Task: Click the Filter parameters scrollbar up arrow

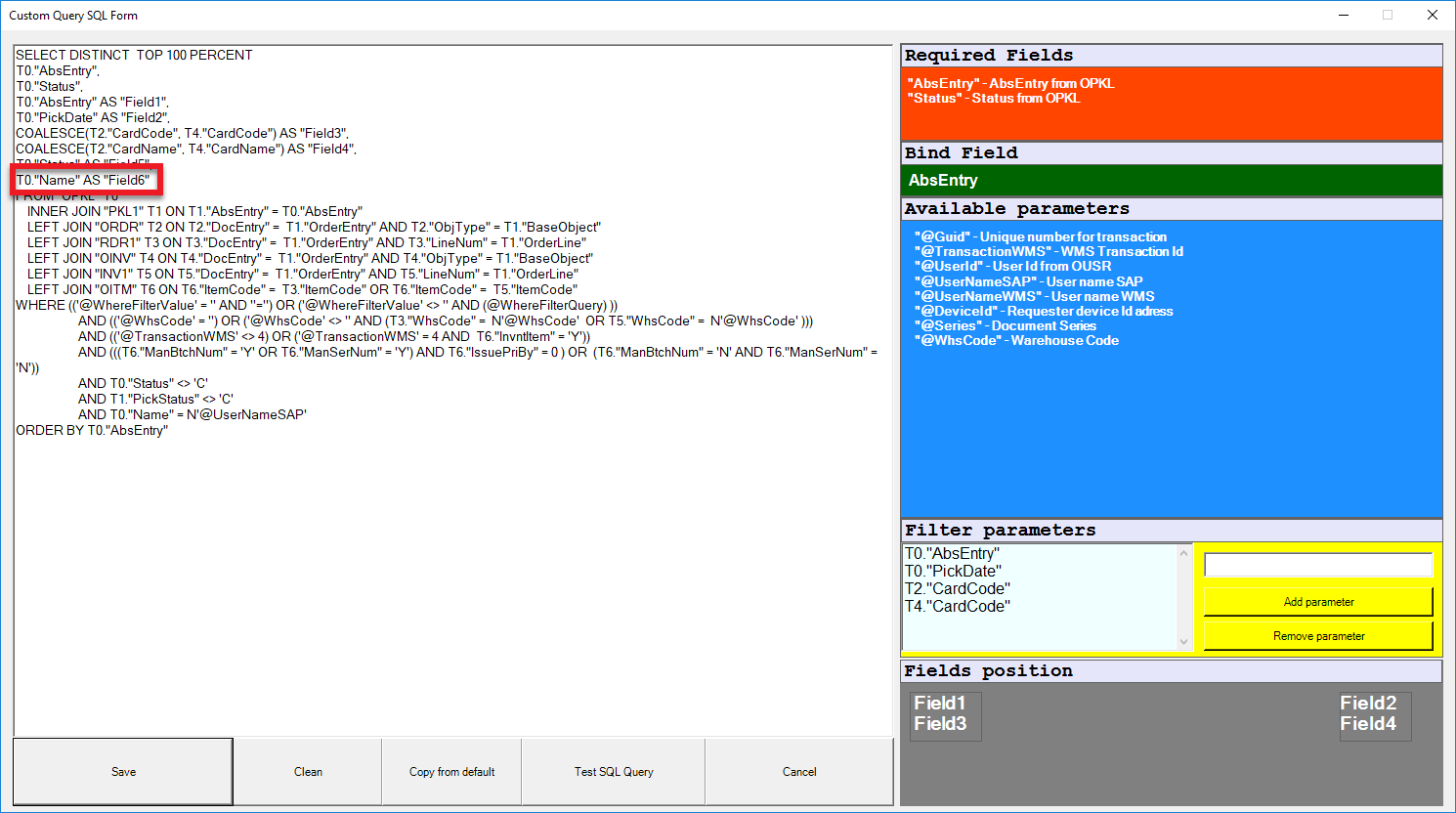Action: pyautogui.click(x=1185, y=553)
